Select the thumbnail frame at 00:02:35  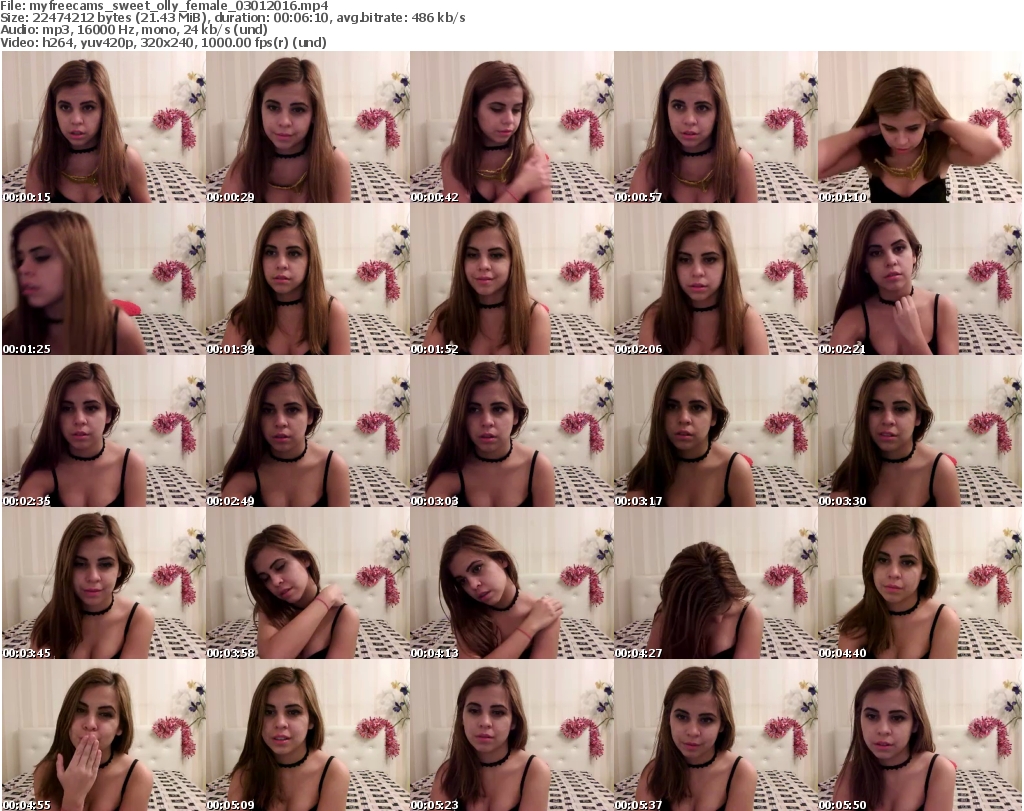coord(104,432)
